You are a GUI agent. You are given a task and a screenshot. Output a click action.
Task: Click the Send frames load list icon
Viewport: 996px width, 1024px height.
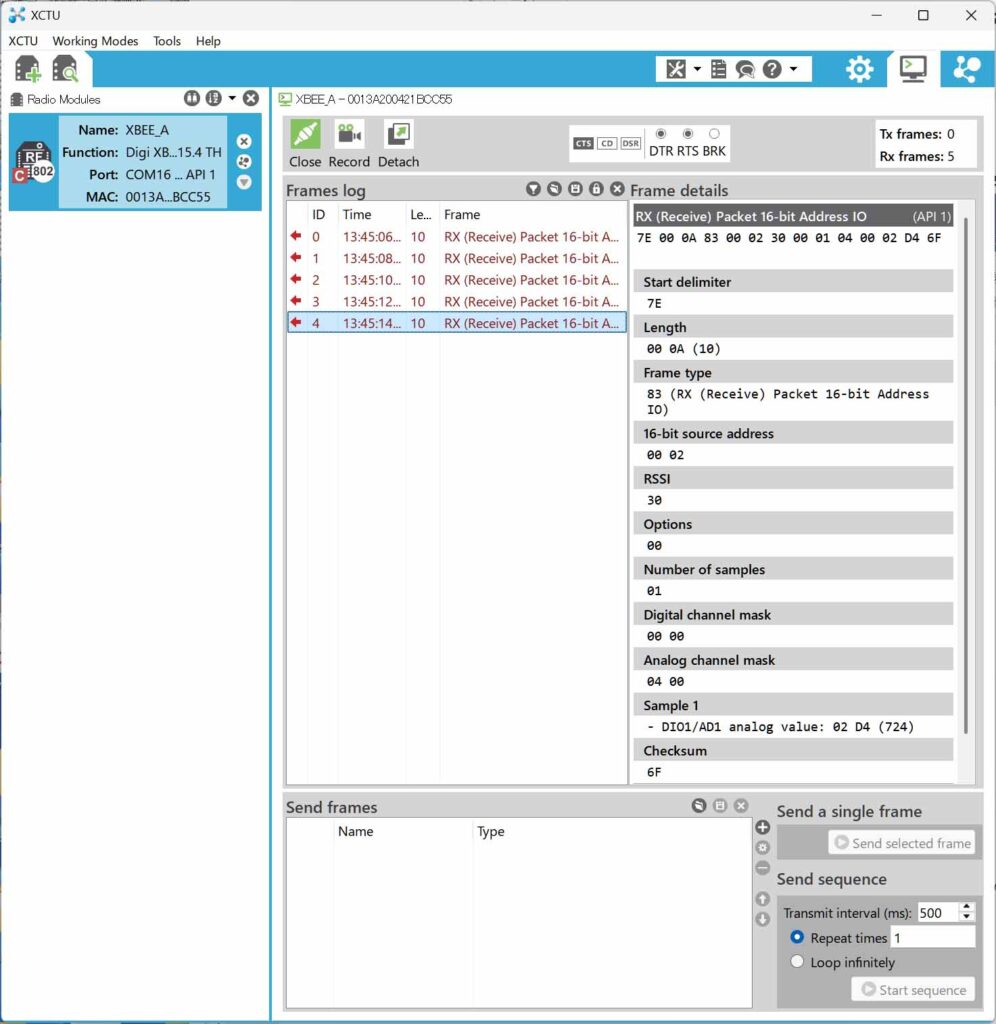pyautogui.click(x=699, y=806)
